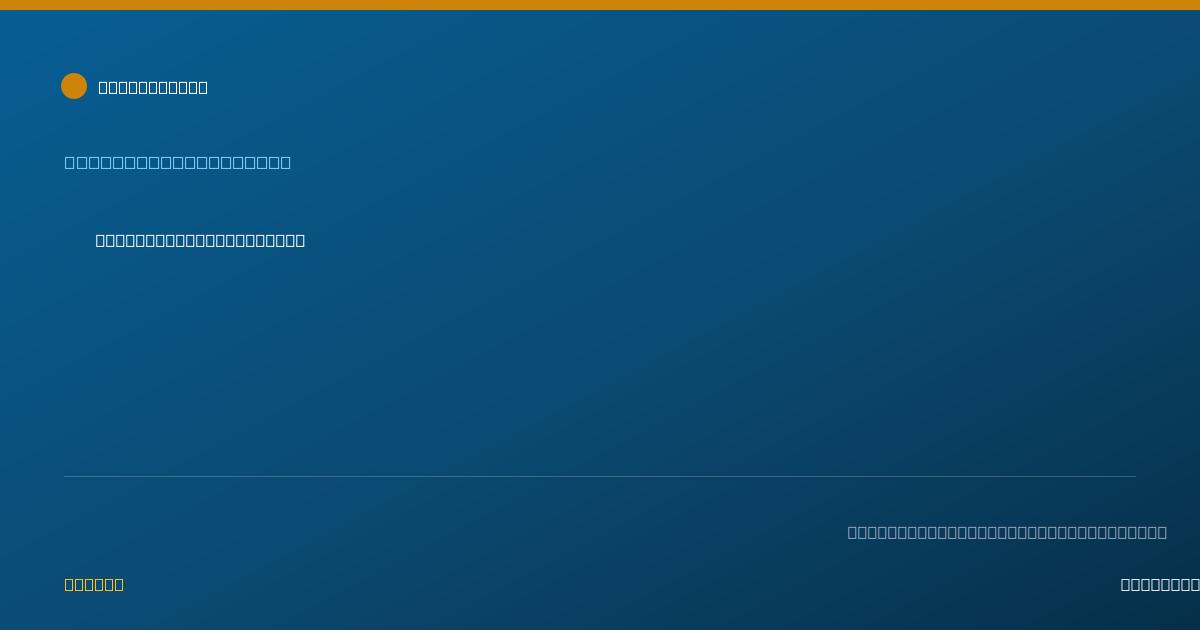Click the white text in bottom-right footer
This screenshot has width=1200, height=630.
coord(1160,584)
